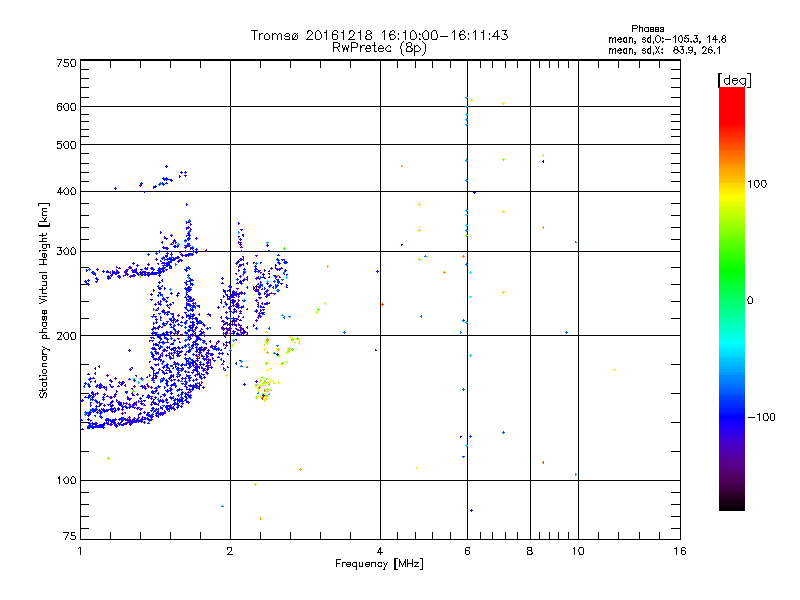Click the y-axis label '300'

pyautogui.click(x=66, y=252)
